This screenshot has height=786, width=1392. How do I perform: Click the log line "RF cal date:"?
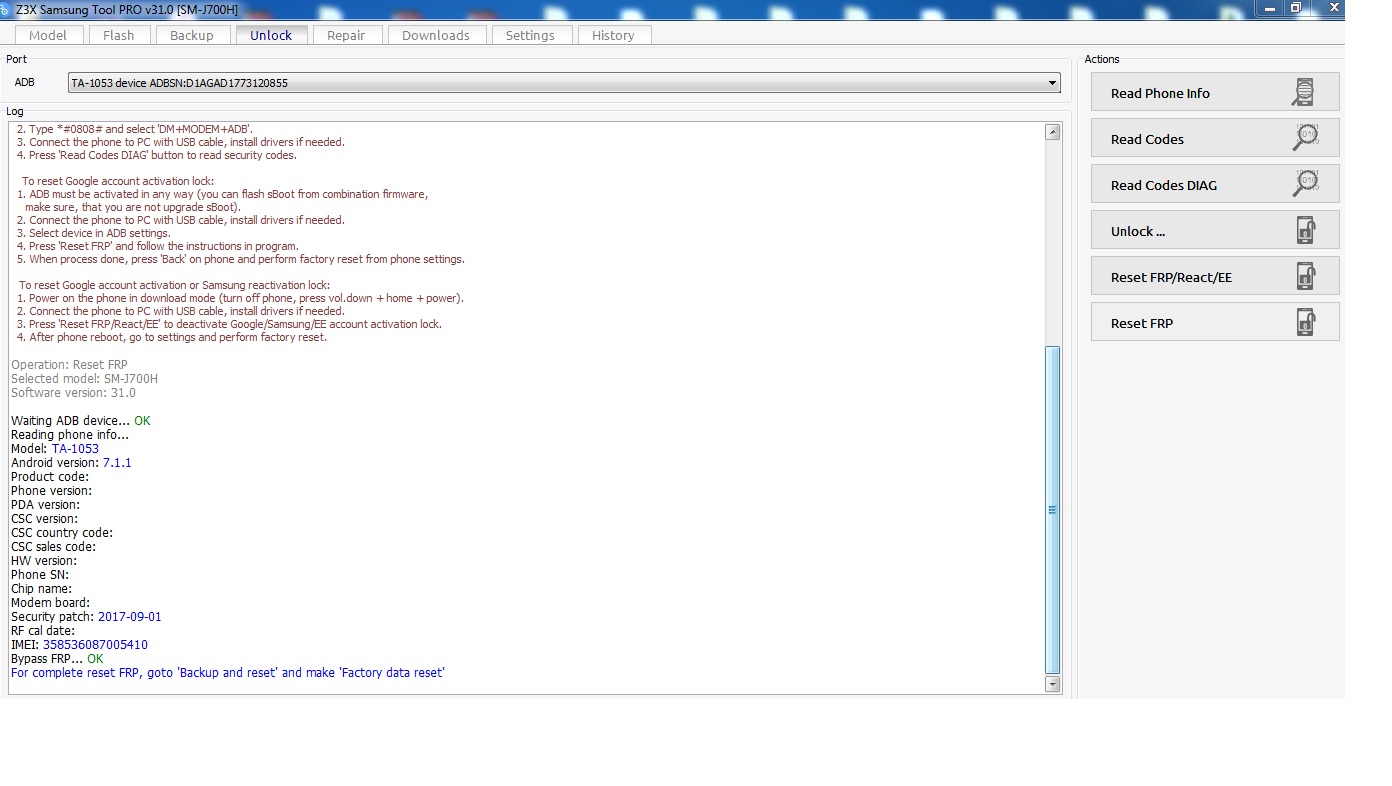43,631
